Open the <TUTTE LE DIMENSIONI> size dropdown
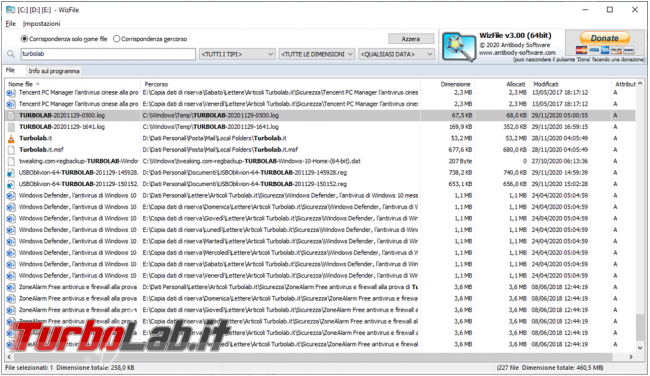The width and height of the screenshot is (650, 376). 317,54
